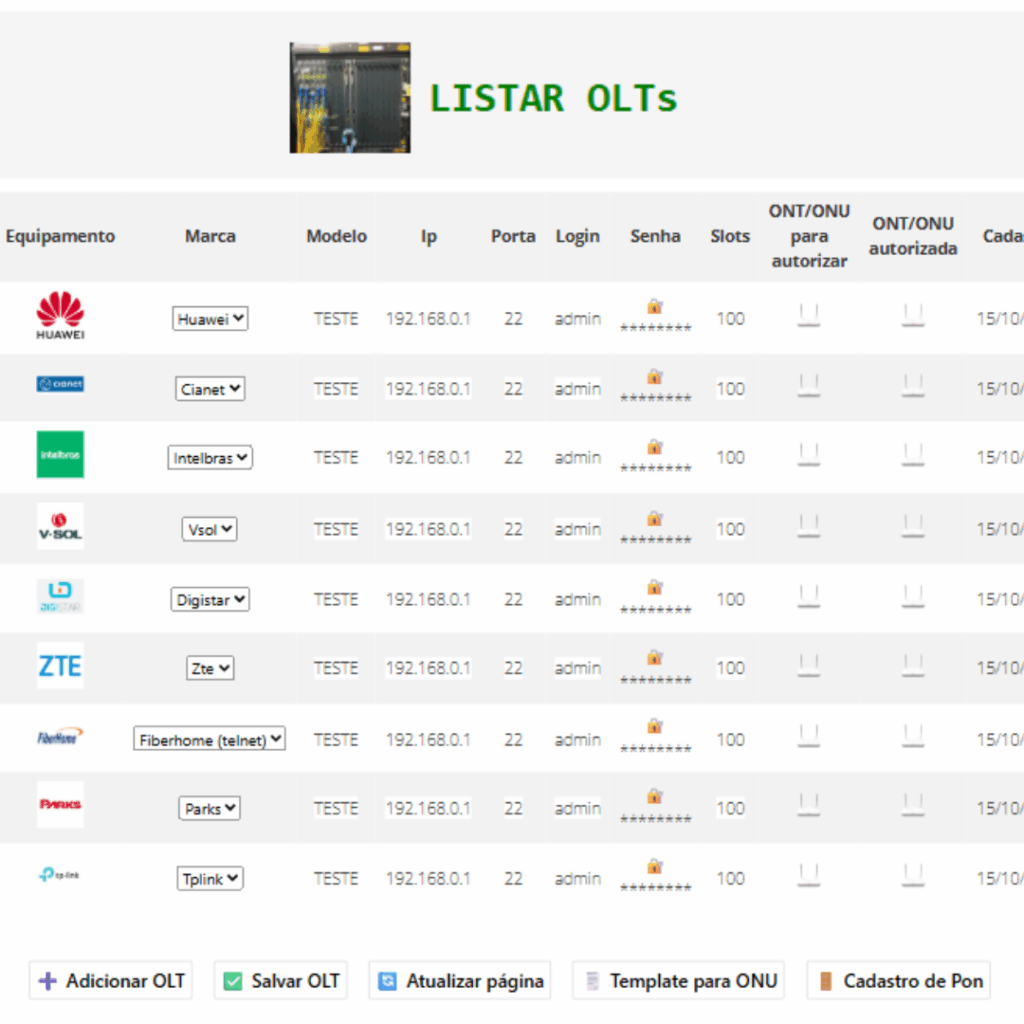Click the Adicionar OLT button
The width and height of the screenshot is (1024, 1024).
[110, 981]
